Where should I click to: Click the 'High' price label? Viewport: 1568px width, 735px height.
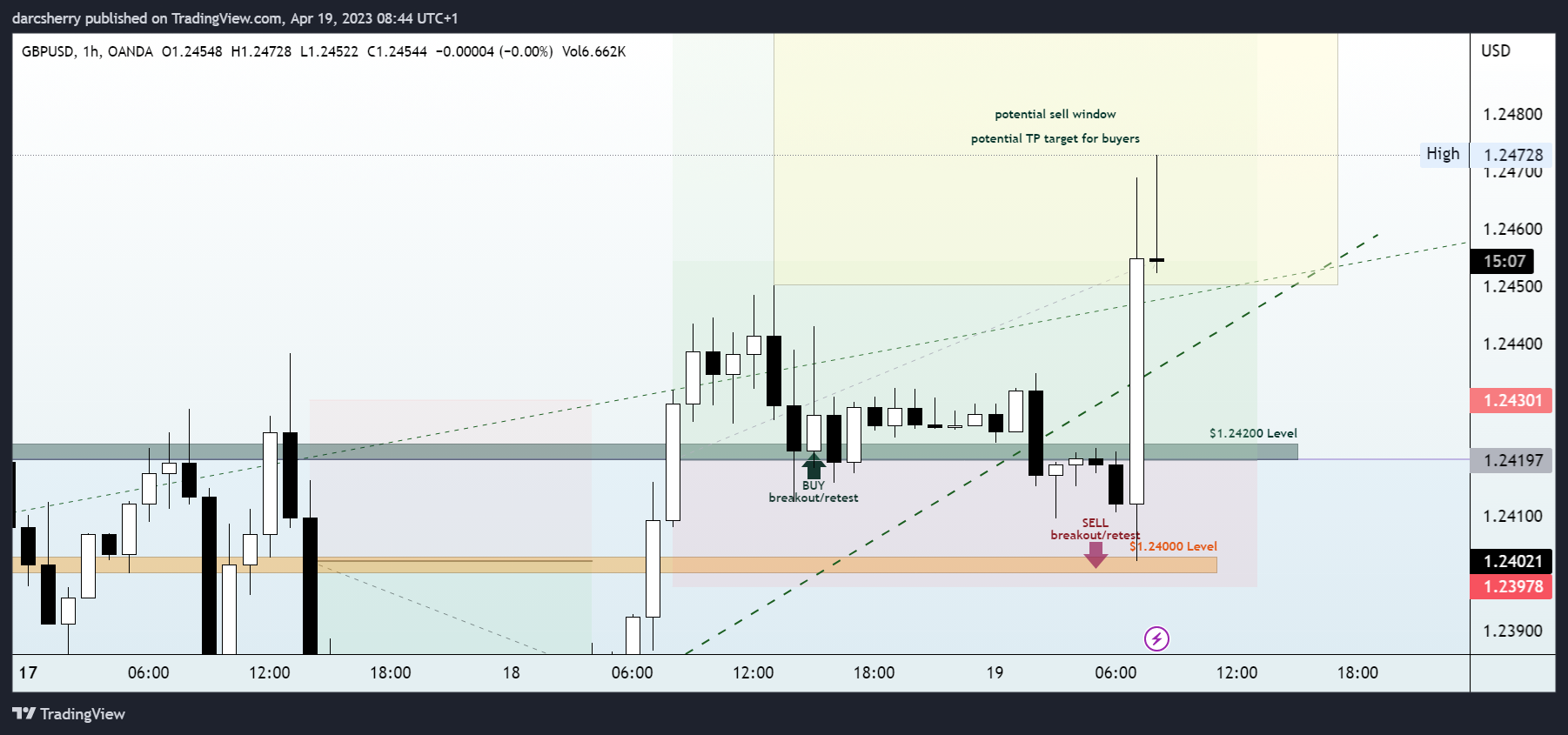click(1444, 154)
